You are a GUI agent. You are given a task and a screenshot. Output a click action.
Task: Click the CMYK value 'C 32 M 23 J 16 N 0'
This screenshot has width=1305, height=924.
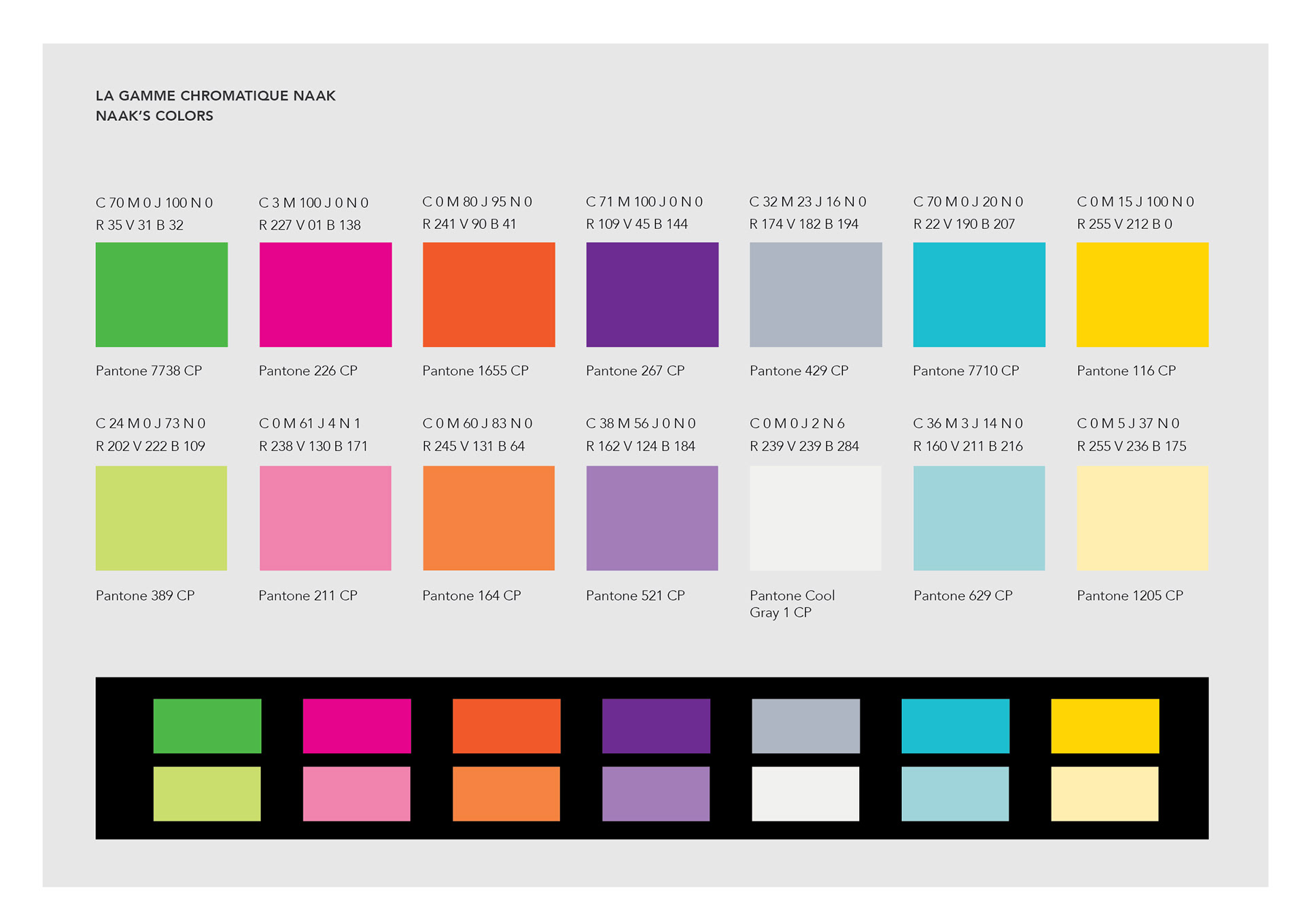807,202
